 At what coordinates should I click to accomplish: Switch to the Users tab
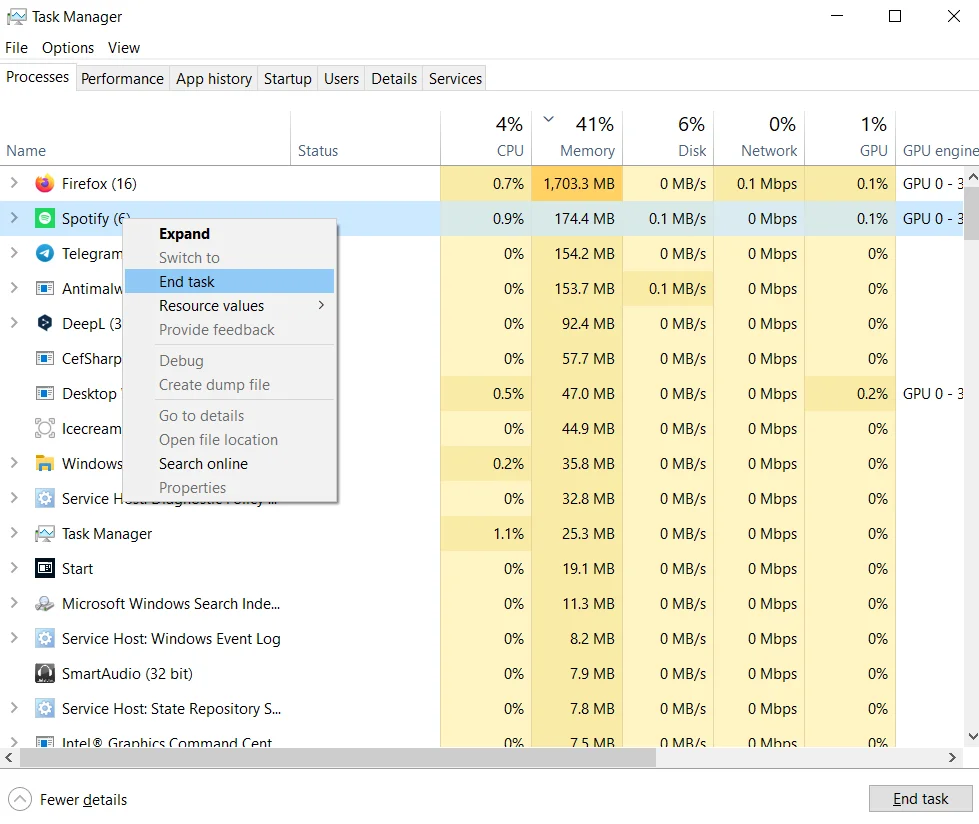342,79
